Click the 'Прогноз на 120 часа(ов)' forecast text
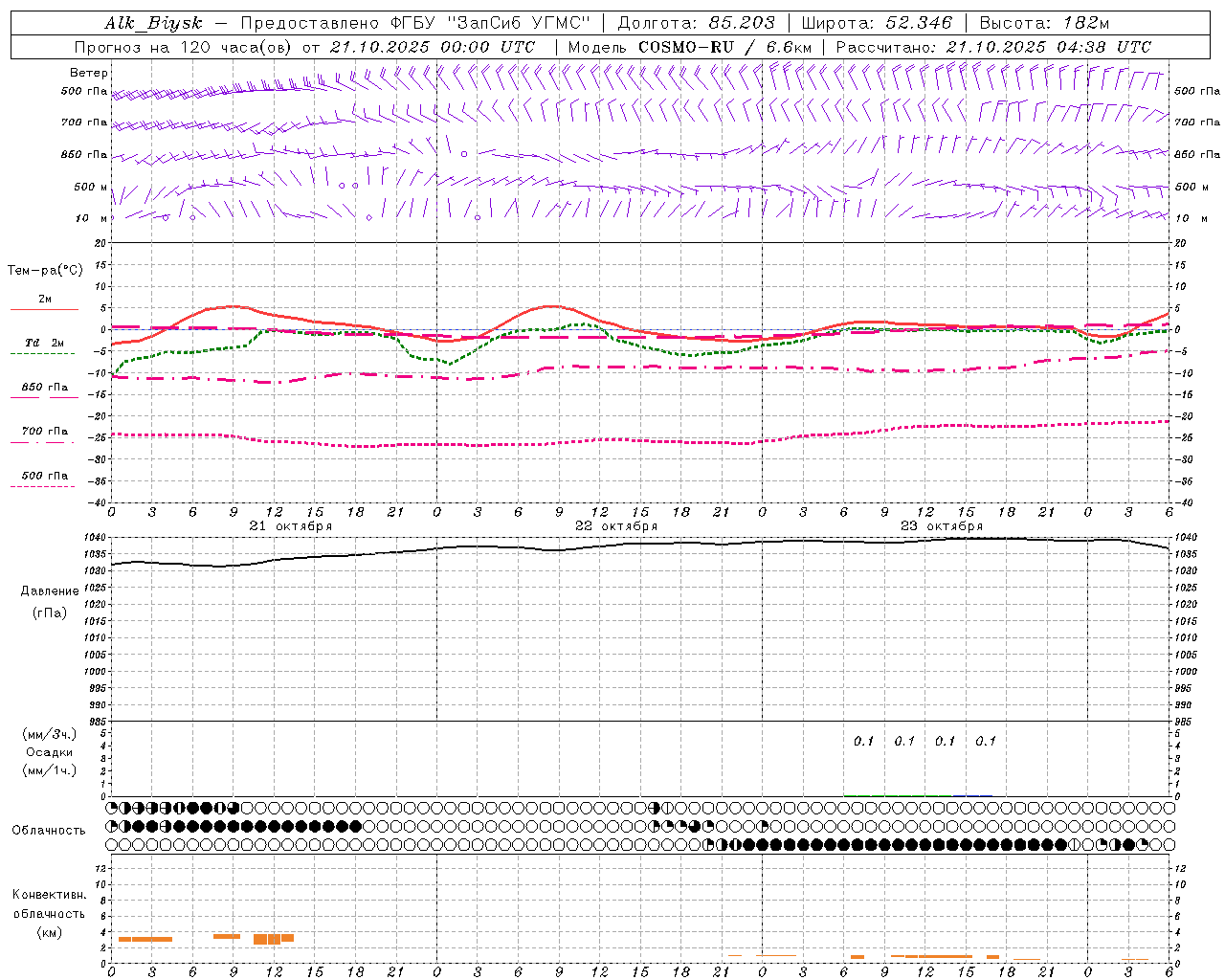Viewport: 1225px width, 980px height. [185, 47]
